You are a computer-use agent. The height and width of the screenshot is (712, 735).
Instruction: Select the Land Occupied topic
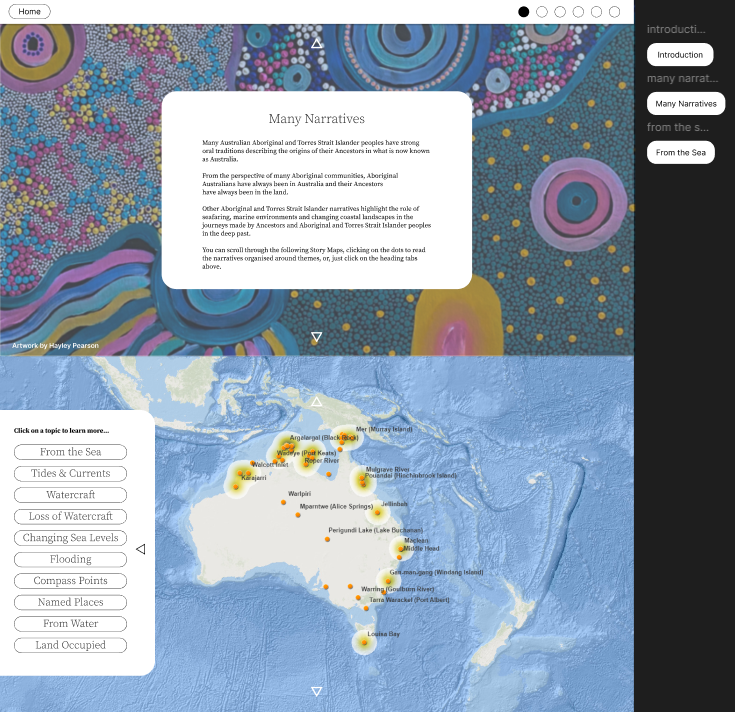click(x=70, y=645)
